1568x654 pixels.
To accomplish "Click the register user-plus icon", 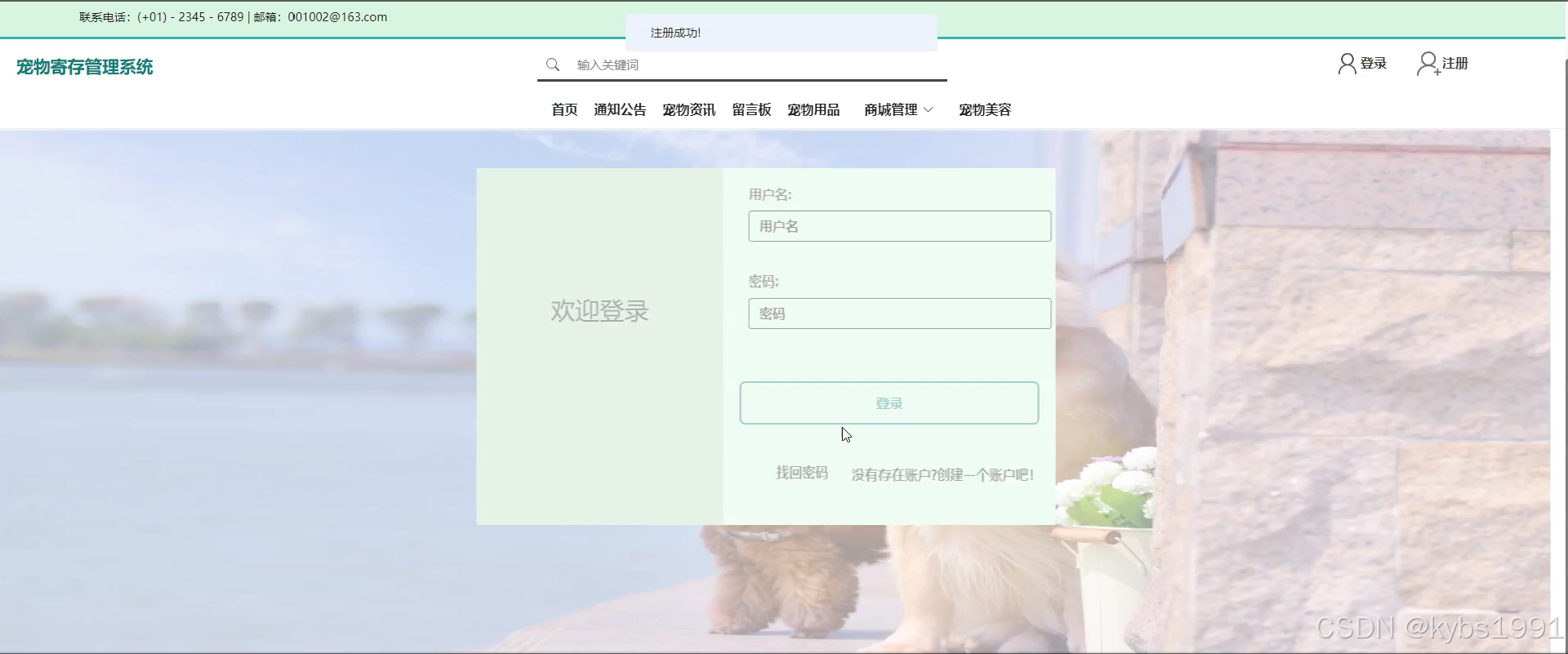I will 1428,64.
